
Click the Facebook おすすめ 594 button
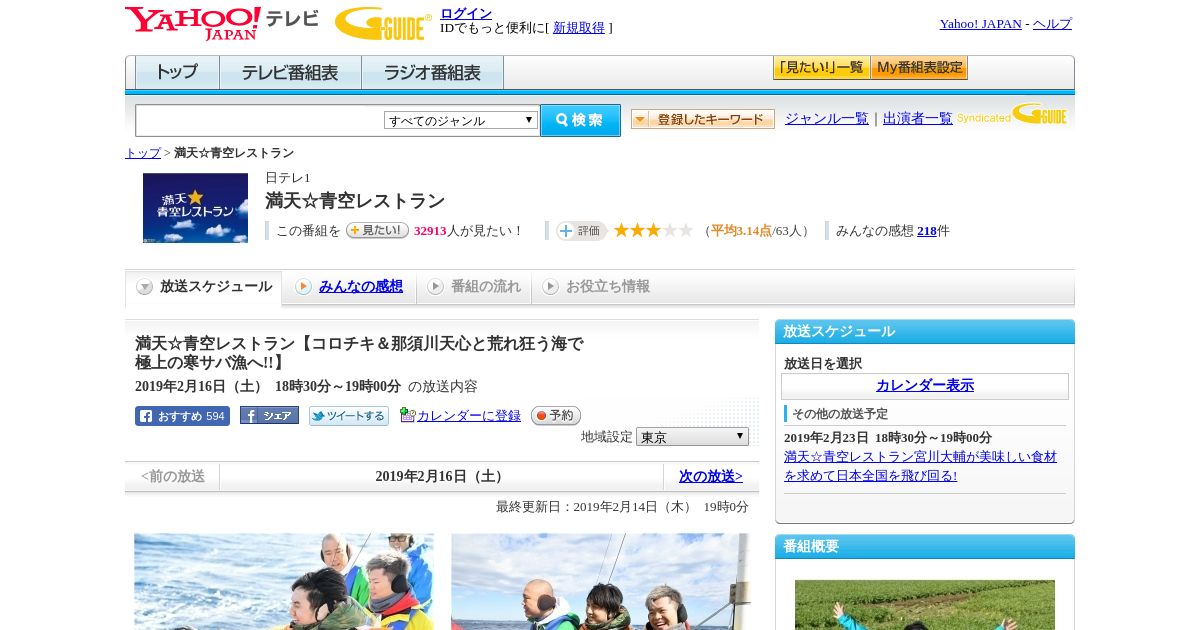[x=182, y=416]
